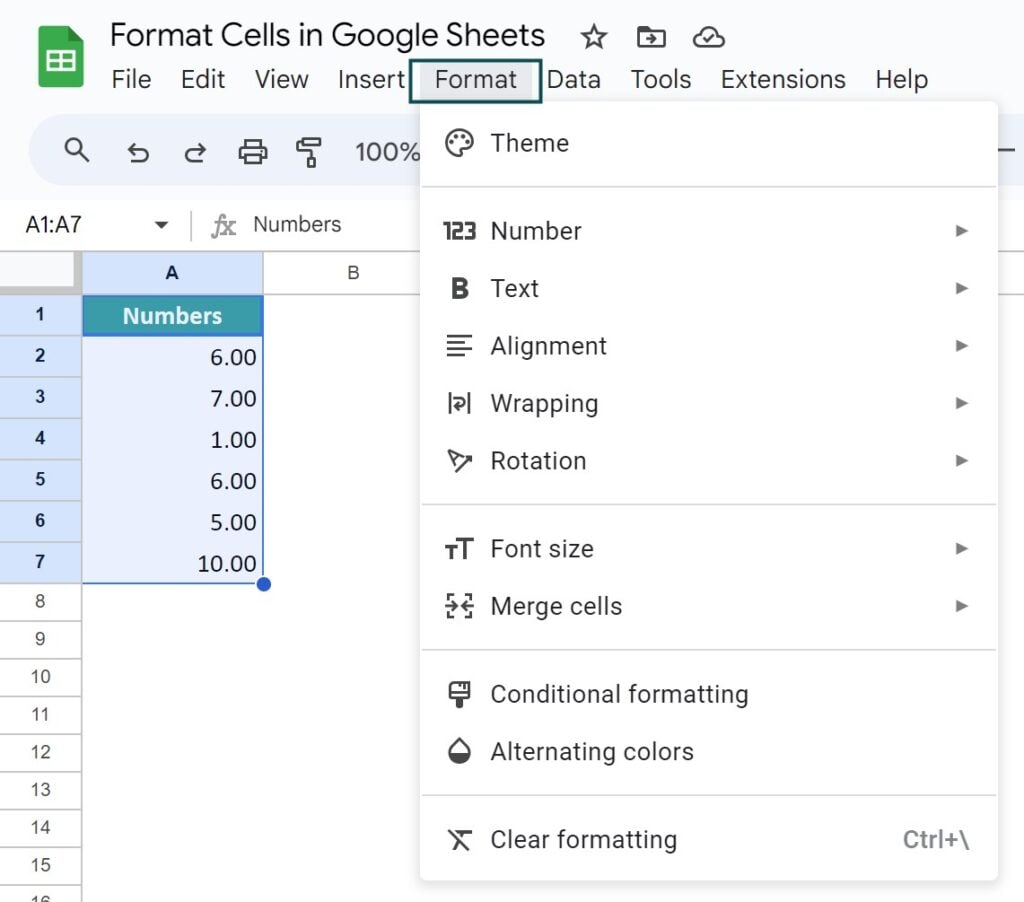Open the 100% zoom dropdown
This screenshot has width=1024, height=902.
(x=387, y=152)
